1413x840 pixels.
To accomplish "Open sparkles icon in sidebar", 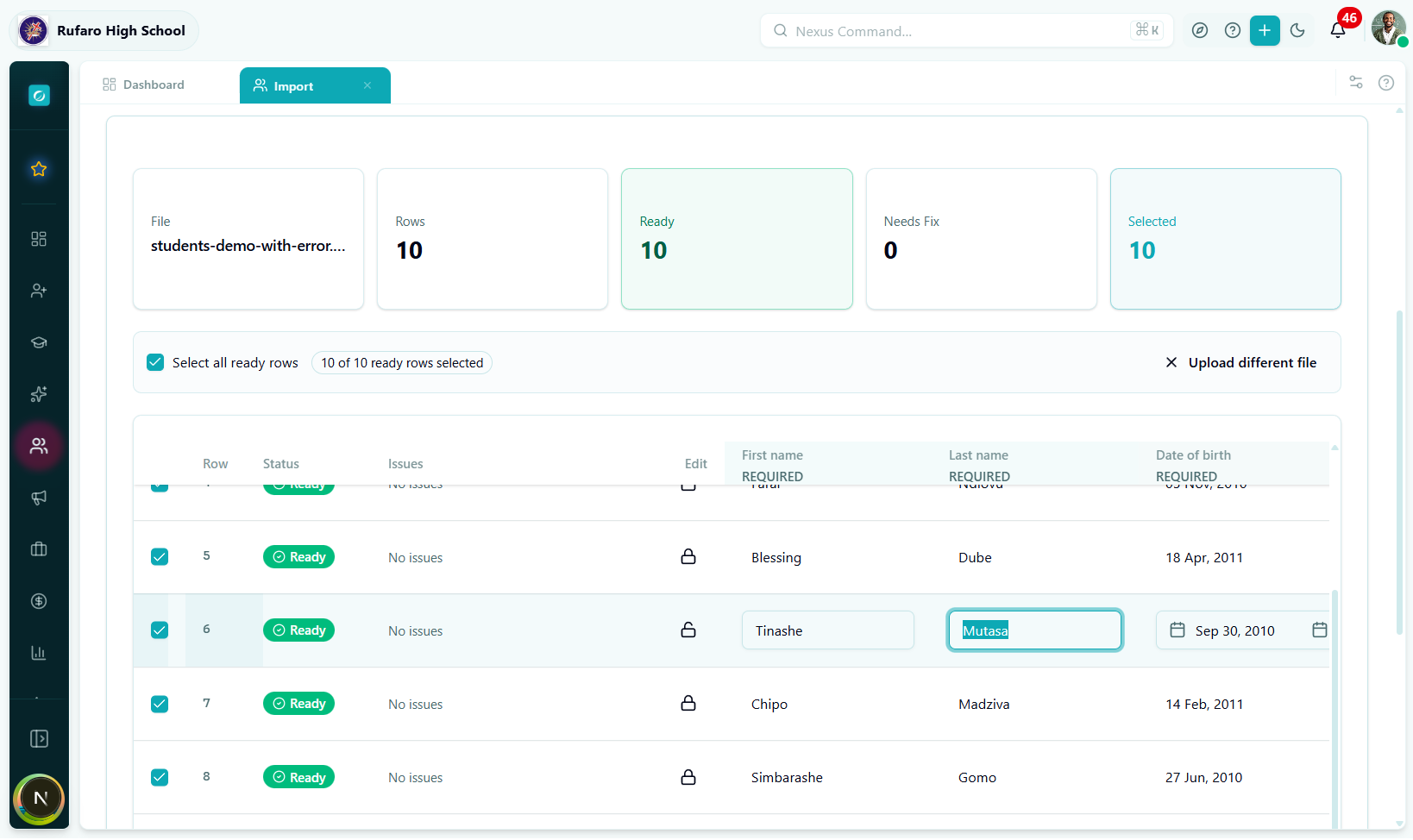I will pyautogui.click(x=39, y=394).
